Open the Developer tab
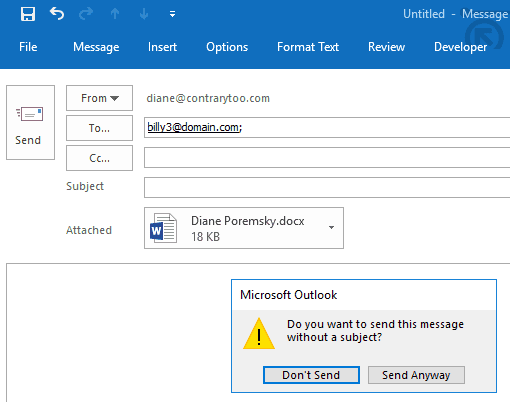Image resolution: width=510 pixels, height=402 pixels. [x=460, y=47]
